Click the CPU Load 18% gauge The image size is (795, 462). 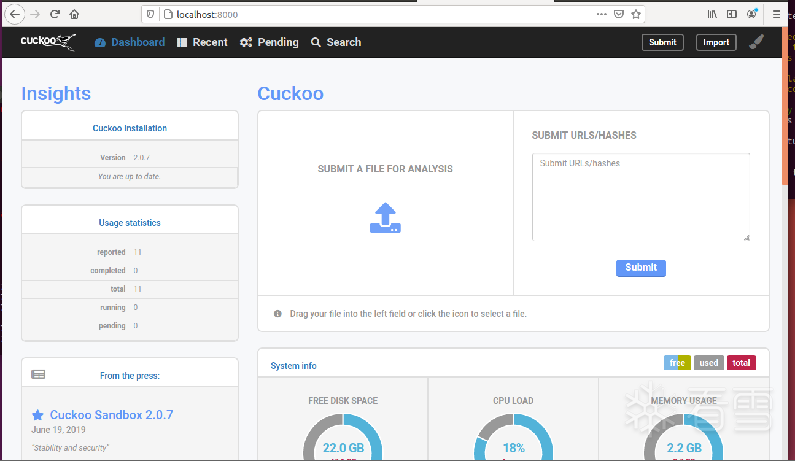(513, 437)
